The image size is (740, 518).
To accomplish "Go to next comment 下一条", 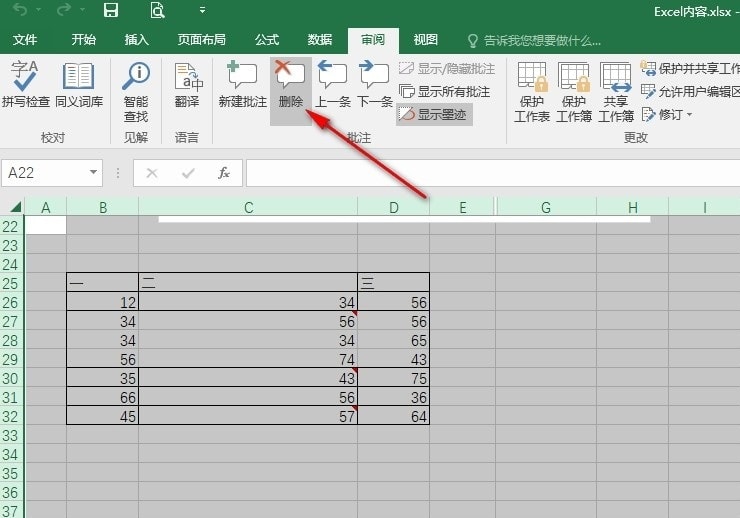I will click(374, 84).
